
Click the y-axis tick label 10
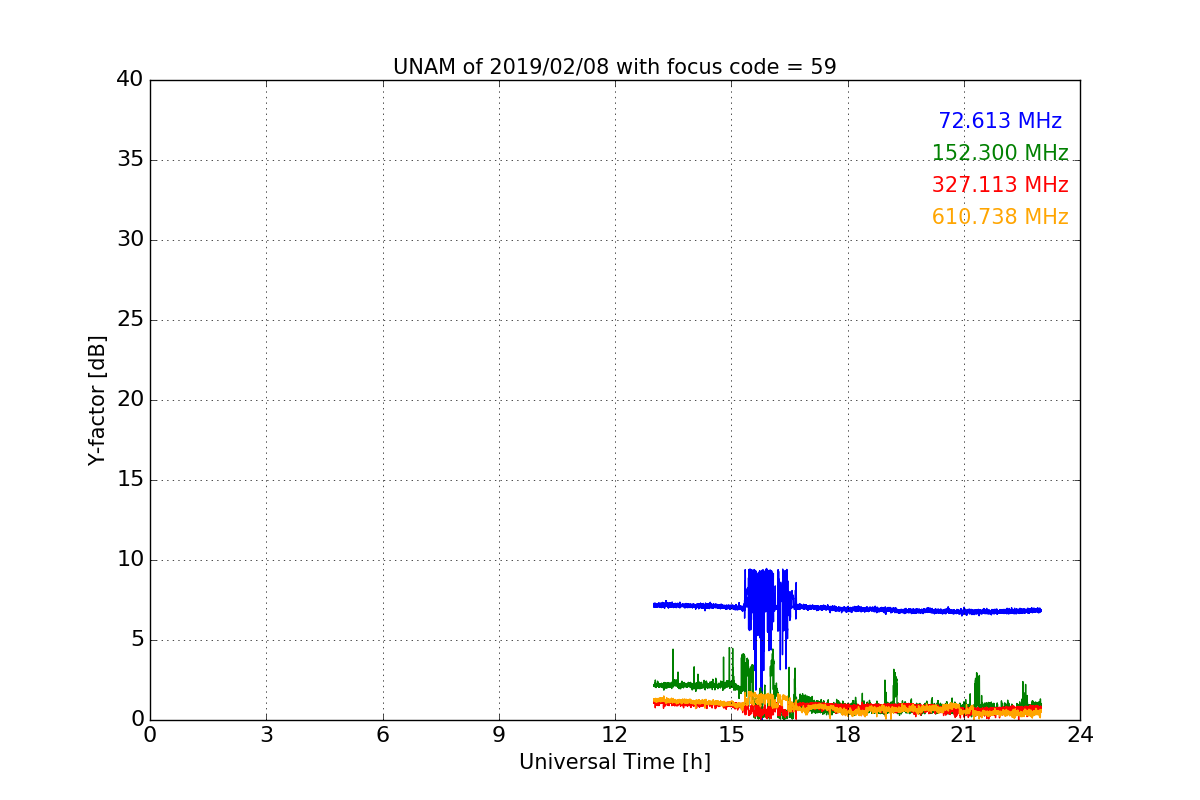pos(129,560)
